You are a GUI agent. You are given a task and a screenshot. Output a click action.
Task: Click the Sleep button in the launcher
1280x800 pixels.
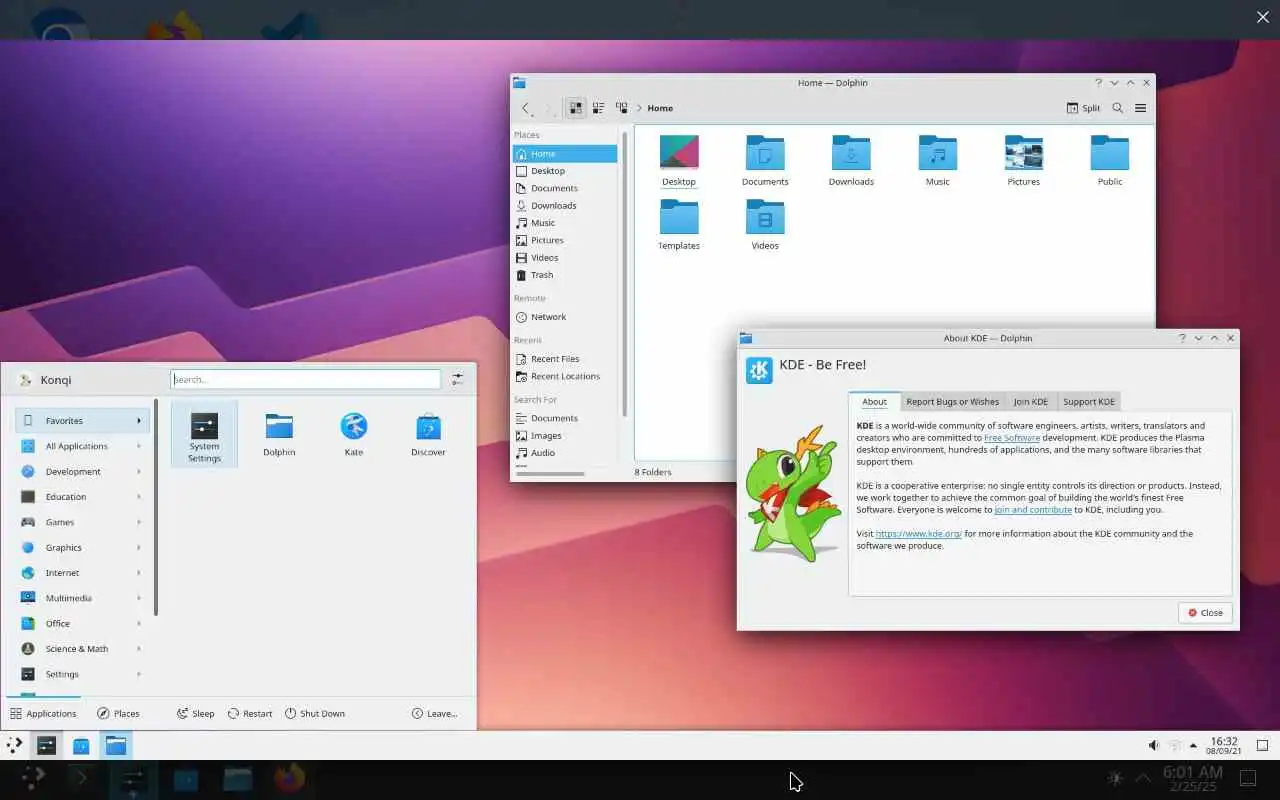point(195,713)
